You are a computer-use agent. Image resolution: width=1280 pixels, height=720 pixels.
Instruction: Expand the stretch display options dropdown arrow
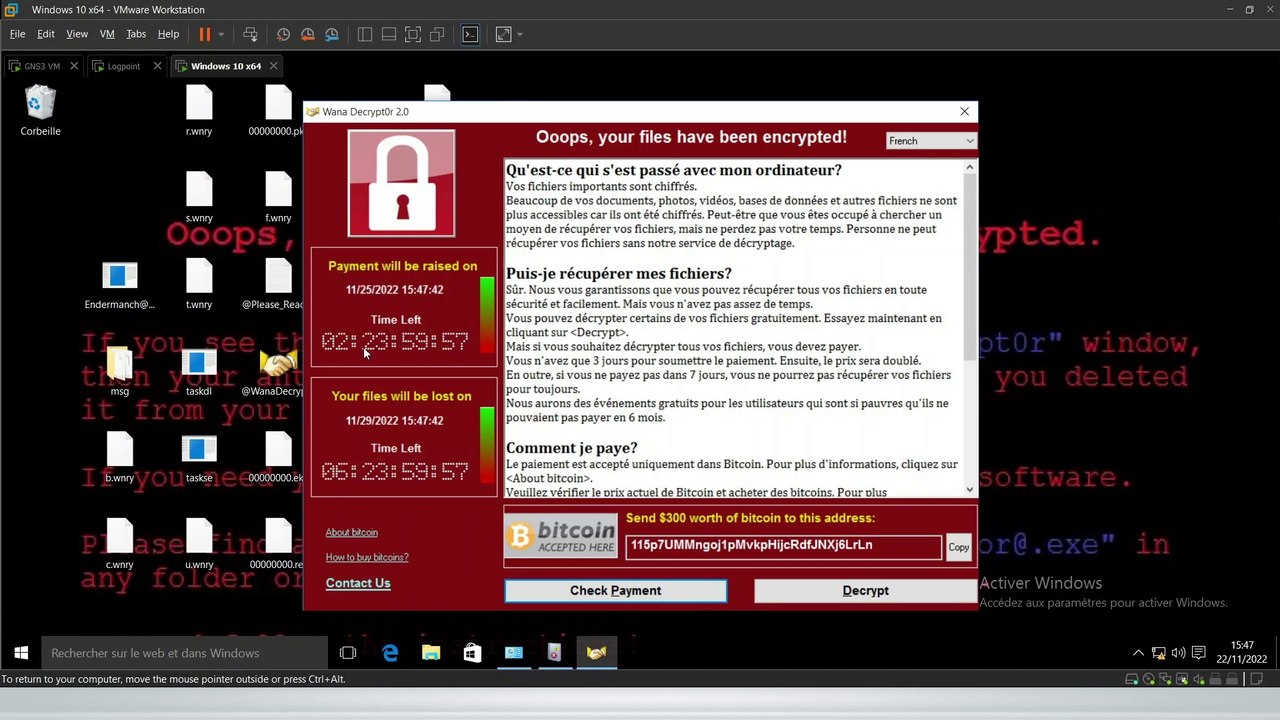point(520,34)
